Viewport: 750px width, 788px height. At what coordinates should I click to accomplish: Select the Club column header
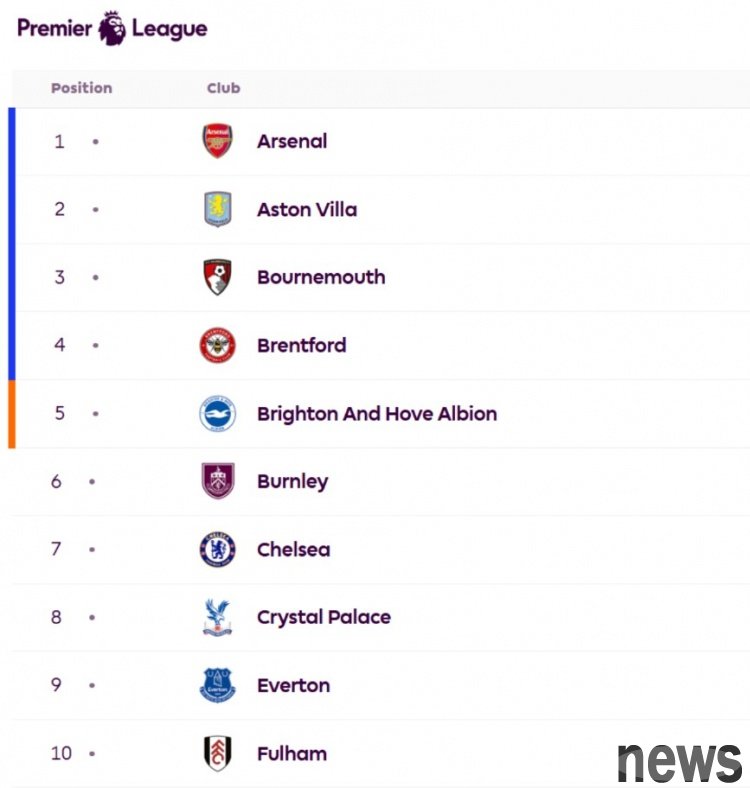point(223,88)
